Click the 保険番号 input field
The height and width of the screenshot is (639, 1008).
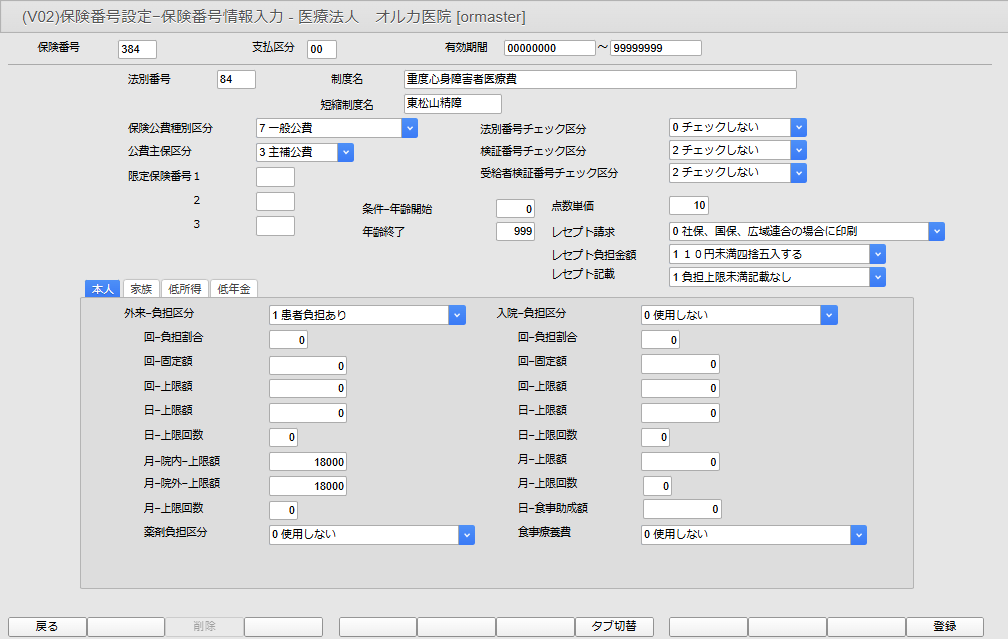(x=137, y=49)
